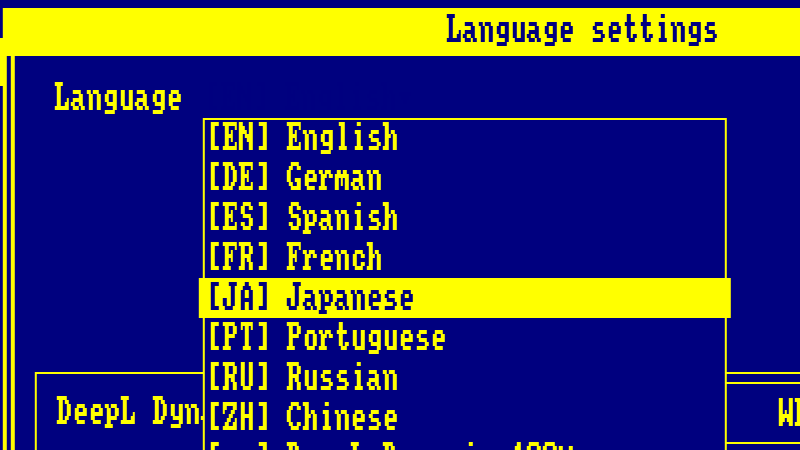Click the [EN] language code tag
This screenshot has height=450, width=800.
click(239, 137)
